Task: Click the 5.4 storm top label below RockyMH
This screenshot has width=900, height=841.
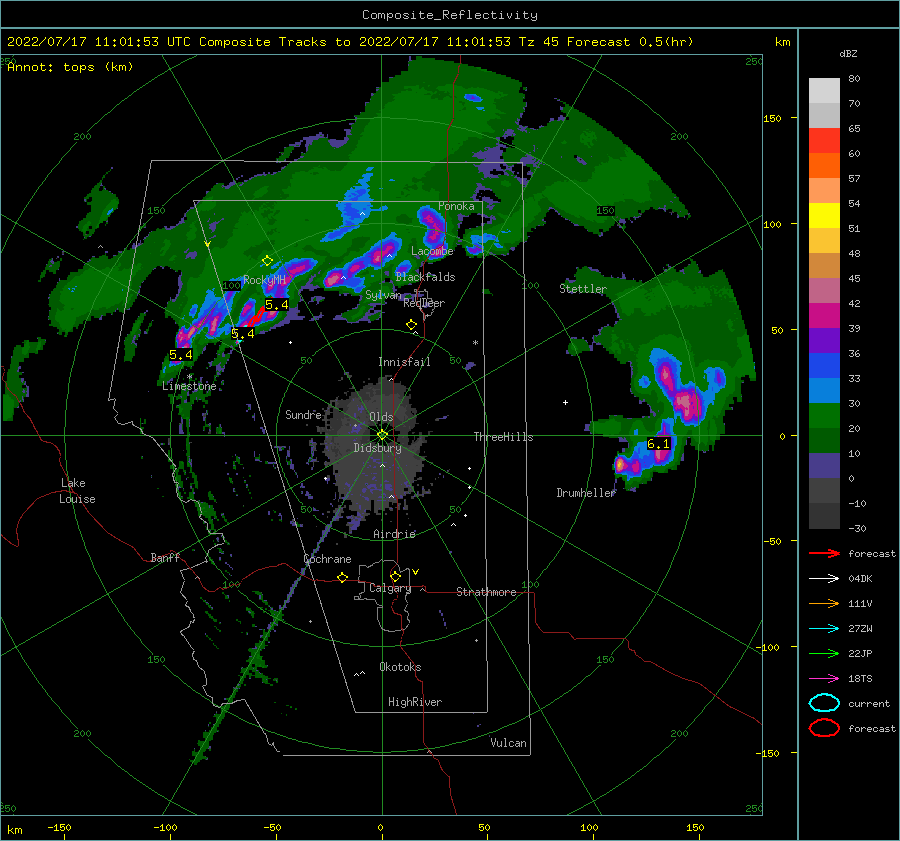Action: (277, 305)
